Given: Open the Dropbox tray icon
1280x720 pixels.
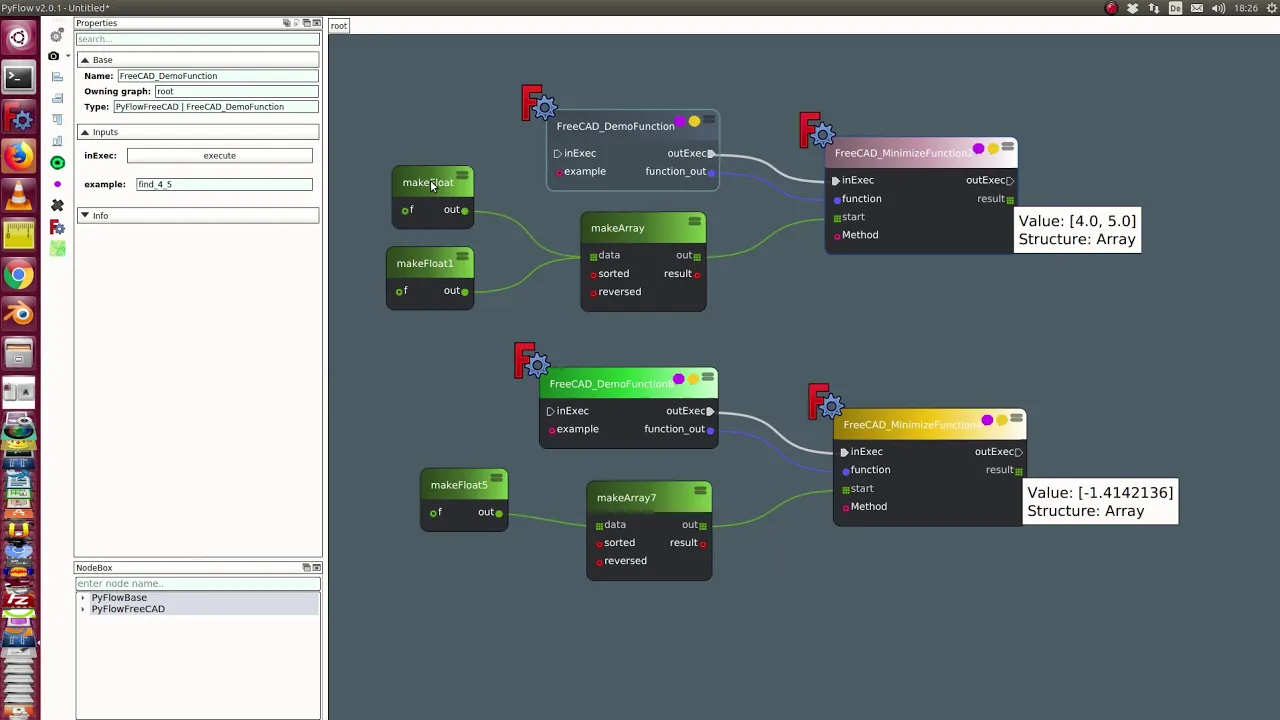Looking at the screenshot, I should 1133,8.
